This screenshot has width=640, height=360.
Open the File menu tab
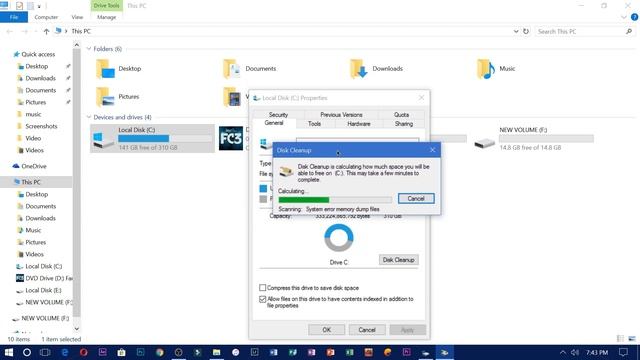pyautogui.click(x=14, y=17)
